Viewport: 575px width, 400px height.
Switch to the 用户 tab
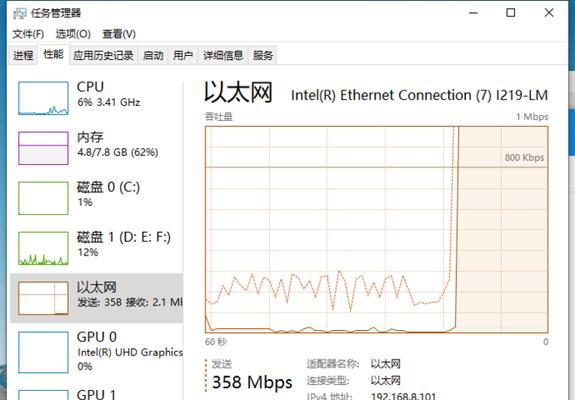tap(183, 56)
